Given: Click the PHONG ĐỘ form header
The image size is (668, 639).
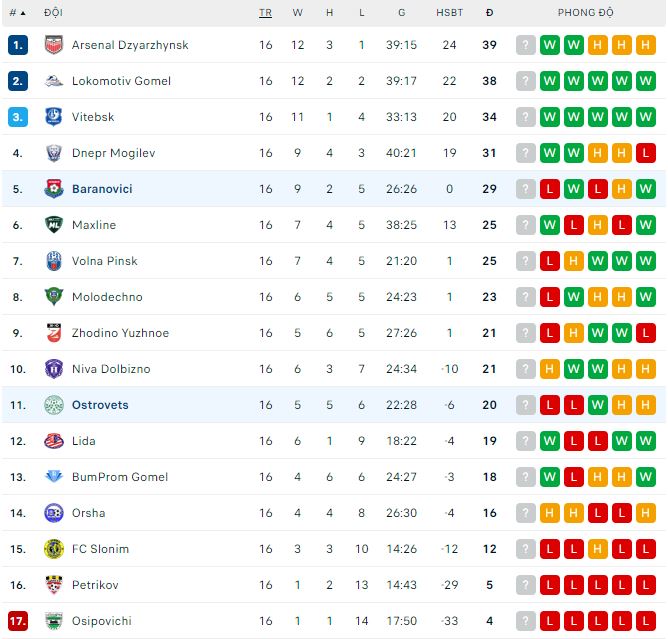Looking at the screenshot, I should (586, 13).
